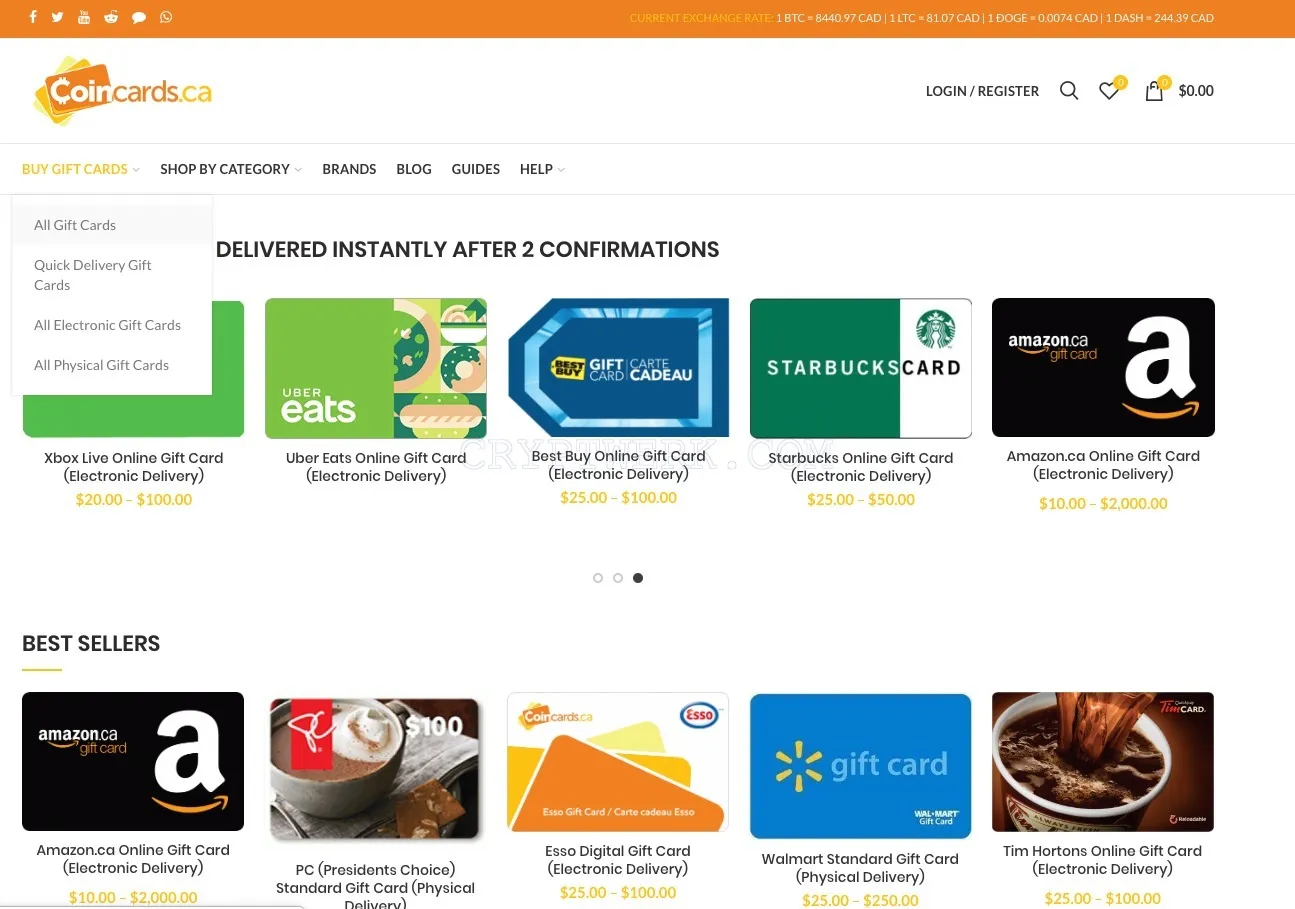Screen dimensions: 1295x909
Task: Open the GUIDES menu item
Action: tap(476, 169)
